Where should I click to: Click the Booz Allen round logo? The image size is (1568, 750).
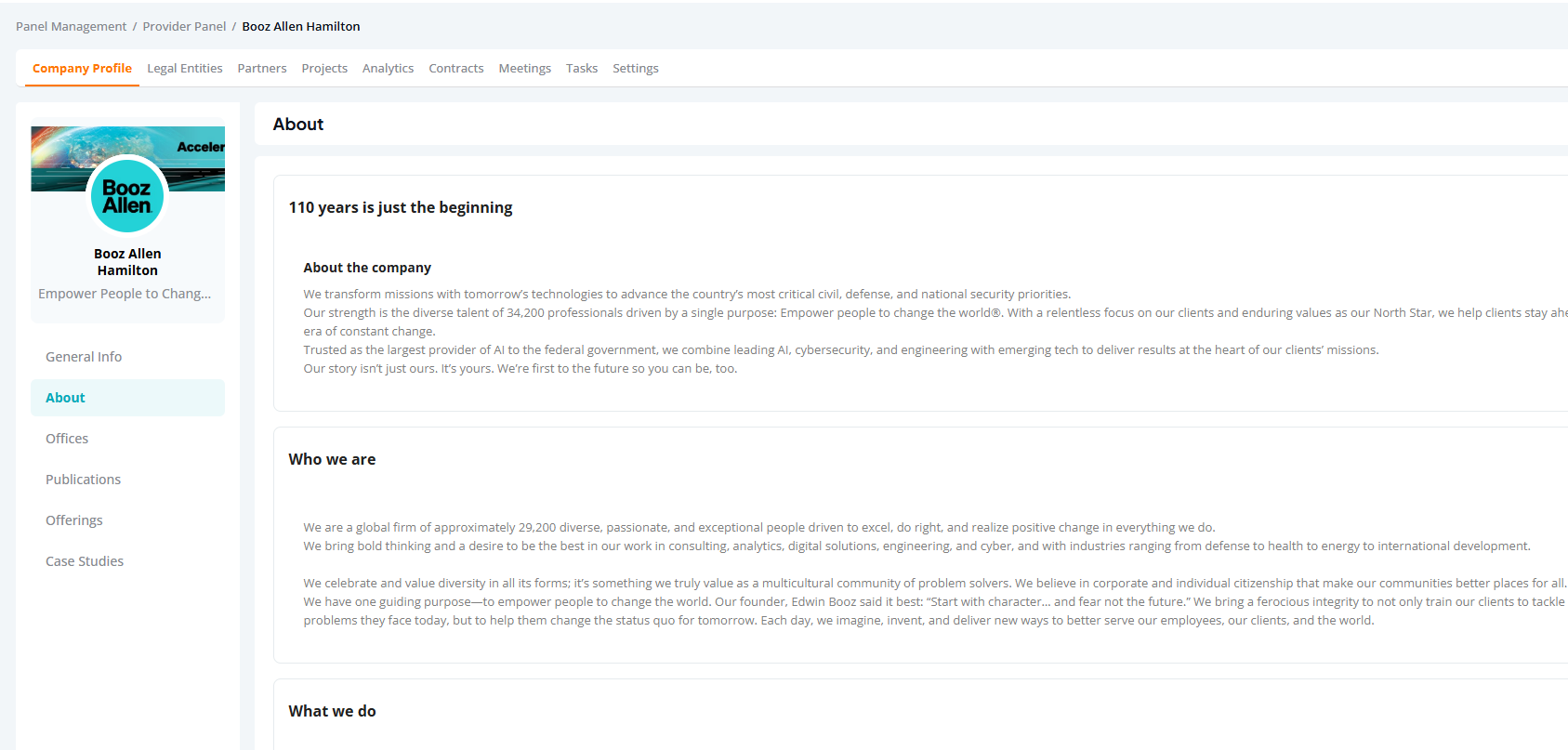click(127, 196)
